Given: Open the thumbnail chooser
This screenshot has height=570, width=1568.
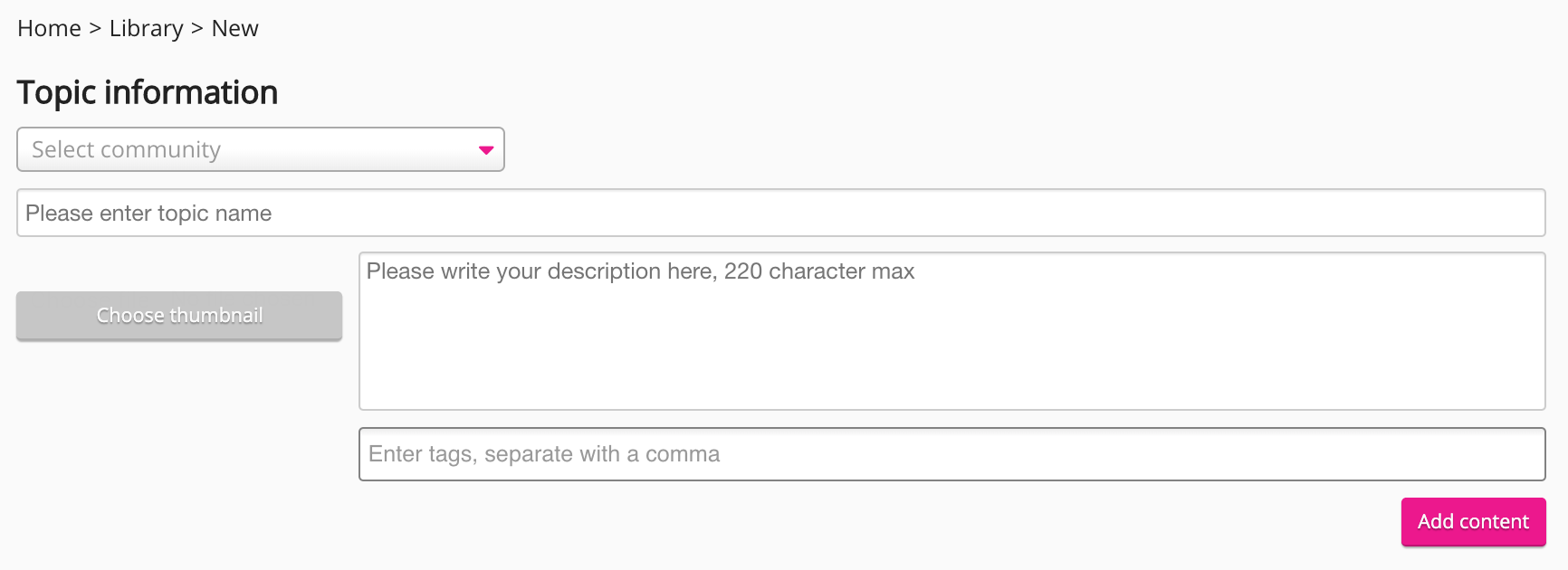Looking at the screenshot, I should (x=179, y=316).
